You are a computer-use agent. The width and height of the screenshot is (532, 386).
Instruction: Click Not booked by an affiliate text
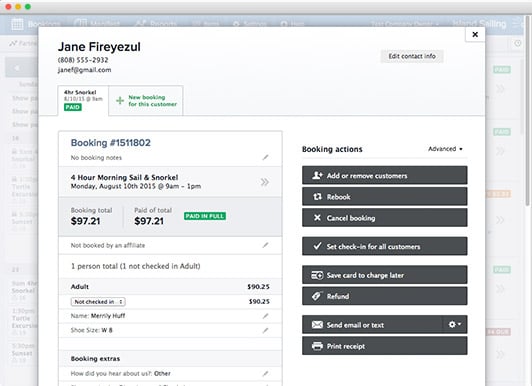[x=108, y=245]
